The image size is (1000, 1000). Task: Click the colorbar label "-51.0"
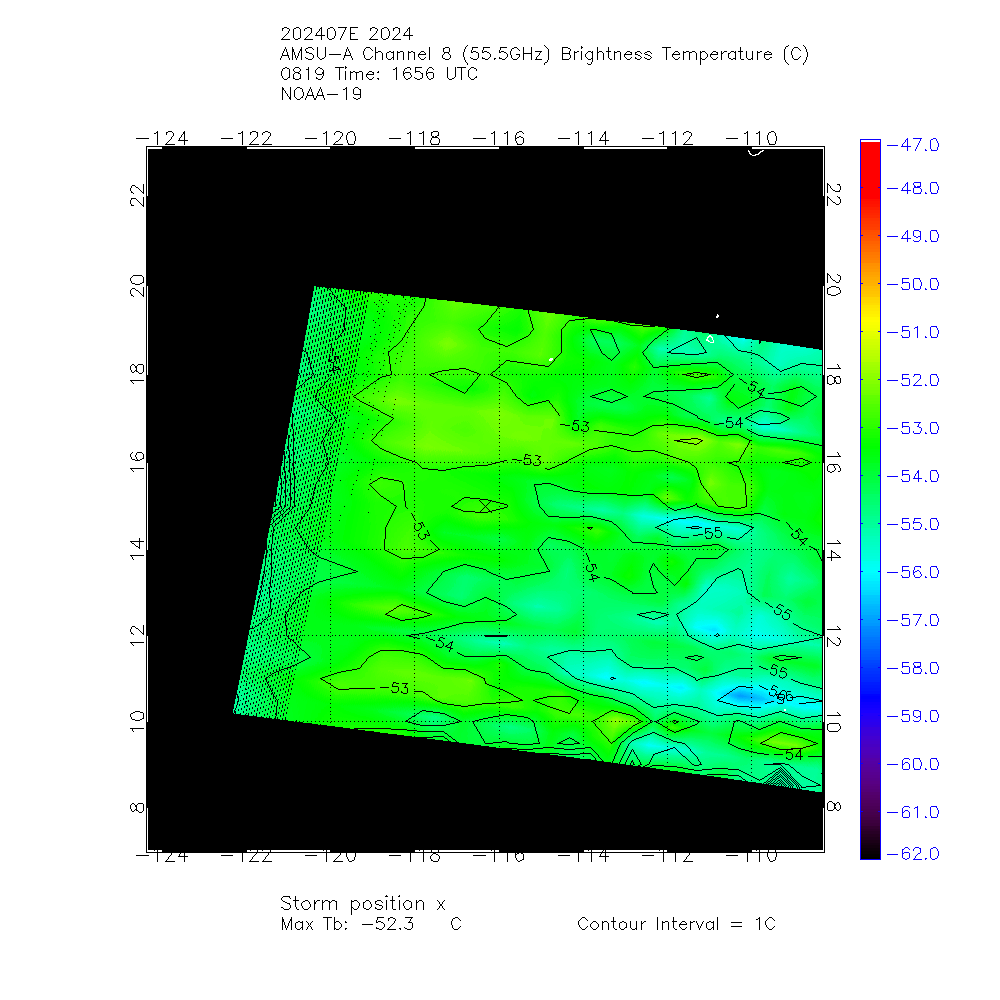[913, 332]
